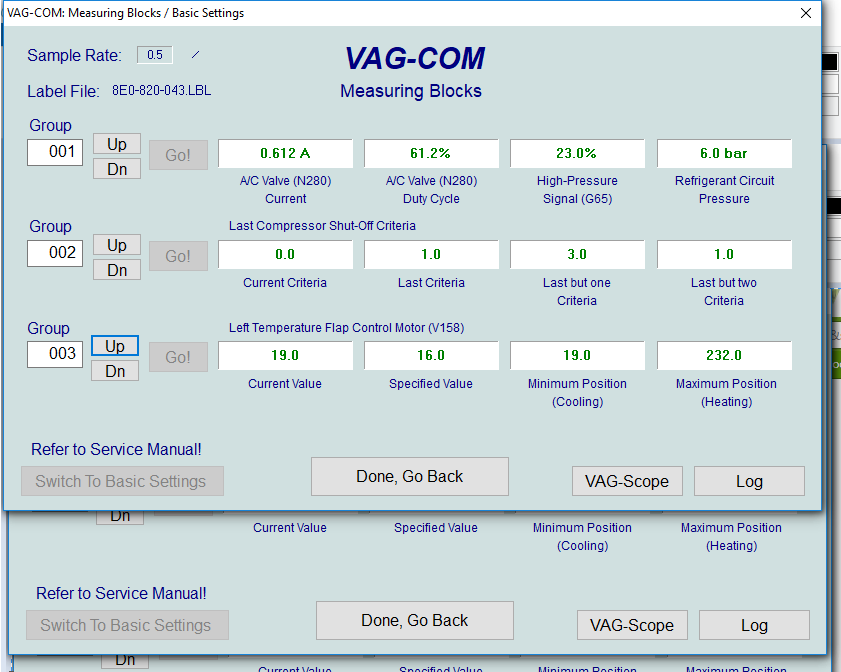Open VAG-Scope in background window
841x672 pixels.
click(x=632, y=625)
